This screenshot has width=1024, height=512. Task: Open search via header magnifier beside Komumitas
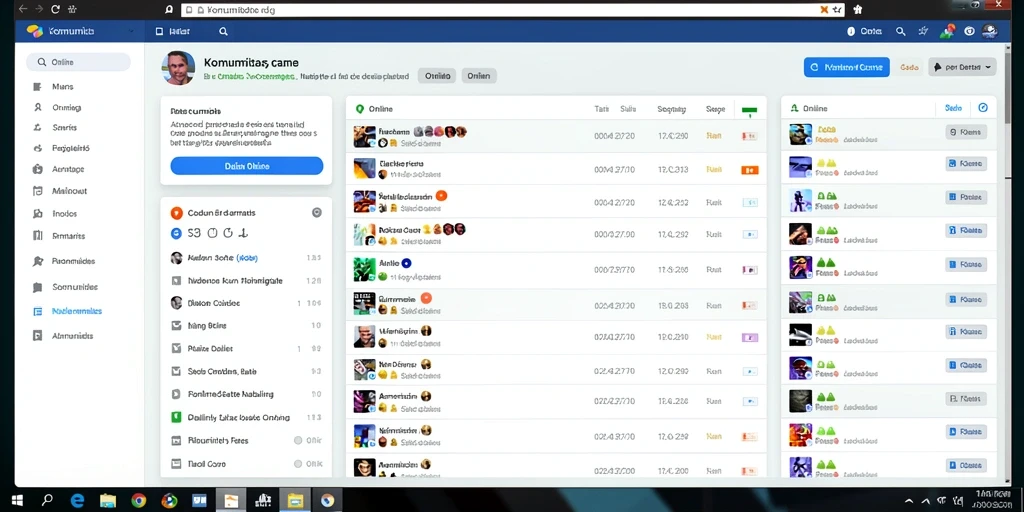(x=223, y=31)
